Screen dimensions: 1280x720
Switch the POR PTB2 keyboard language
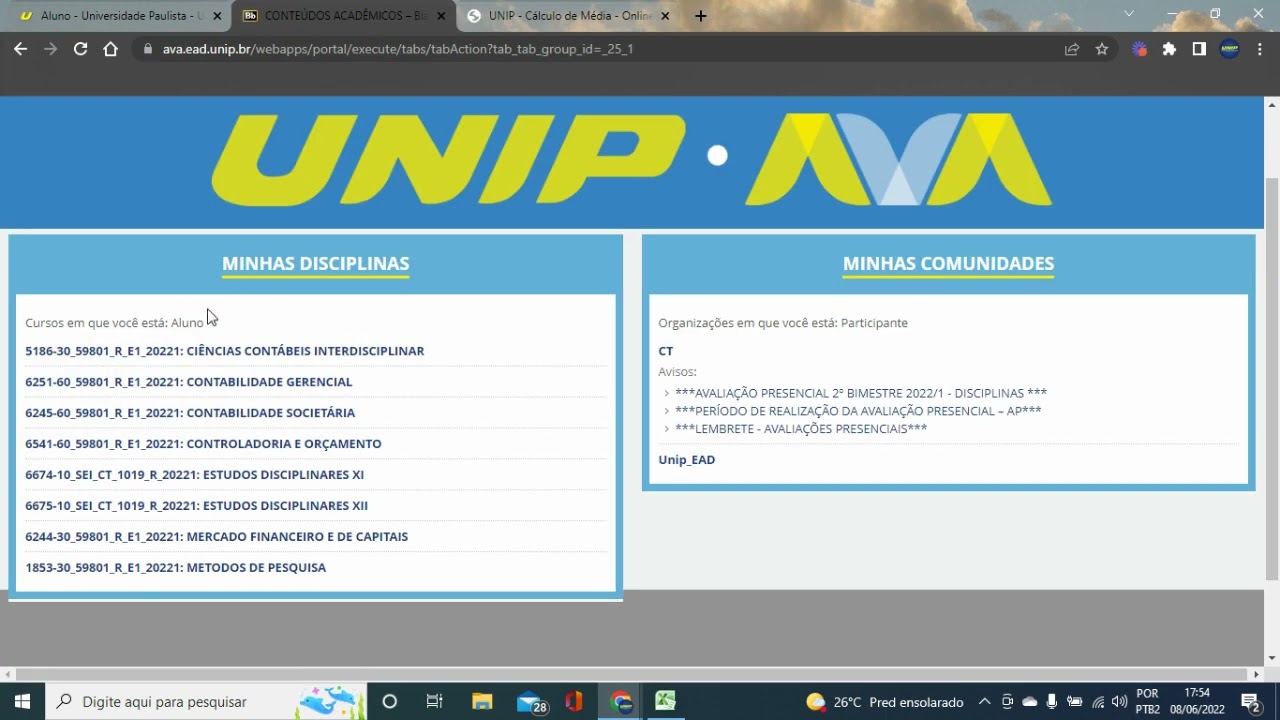point(1148,701)
